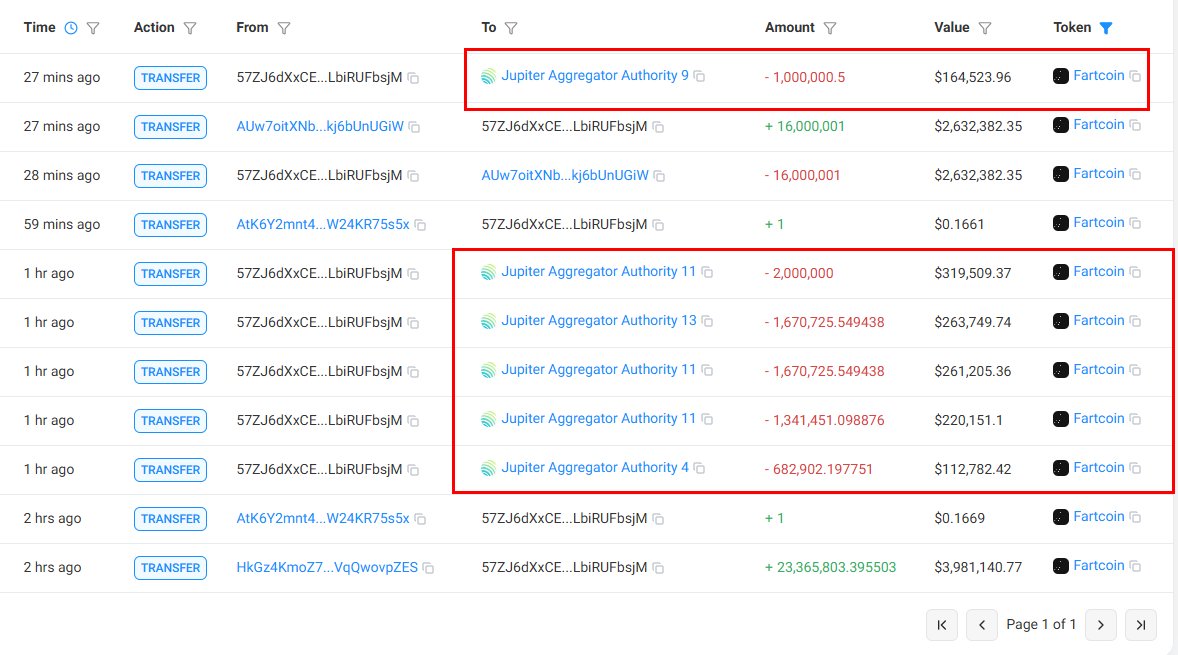Copy From address in the -2,000,000 row

(x=413, y=274)
